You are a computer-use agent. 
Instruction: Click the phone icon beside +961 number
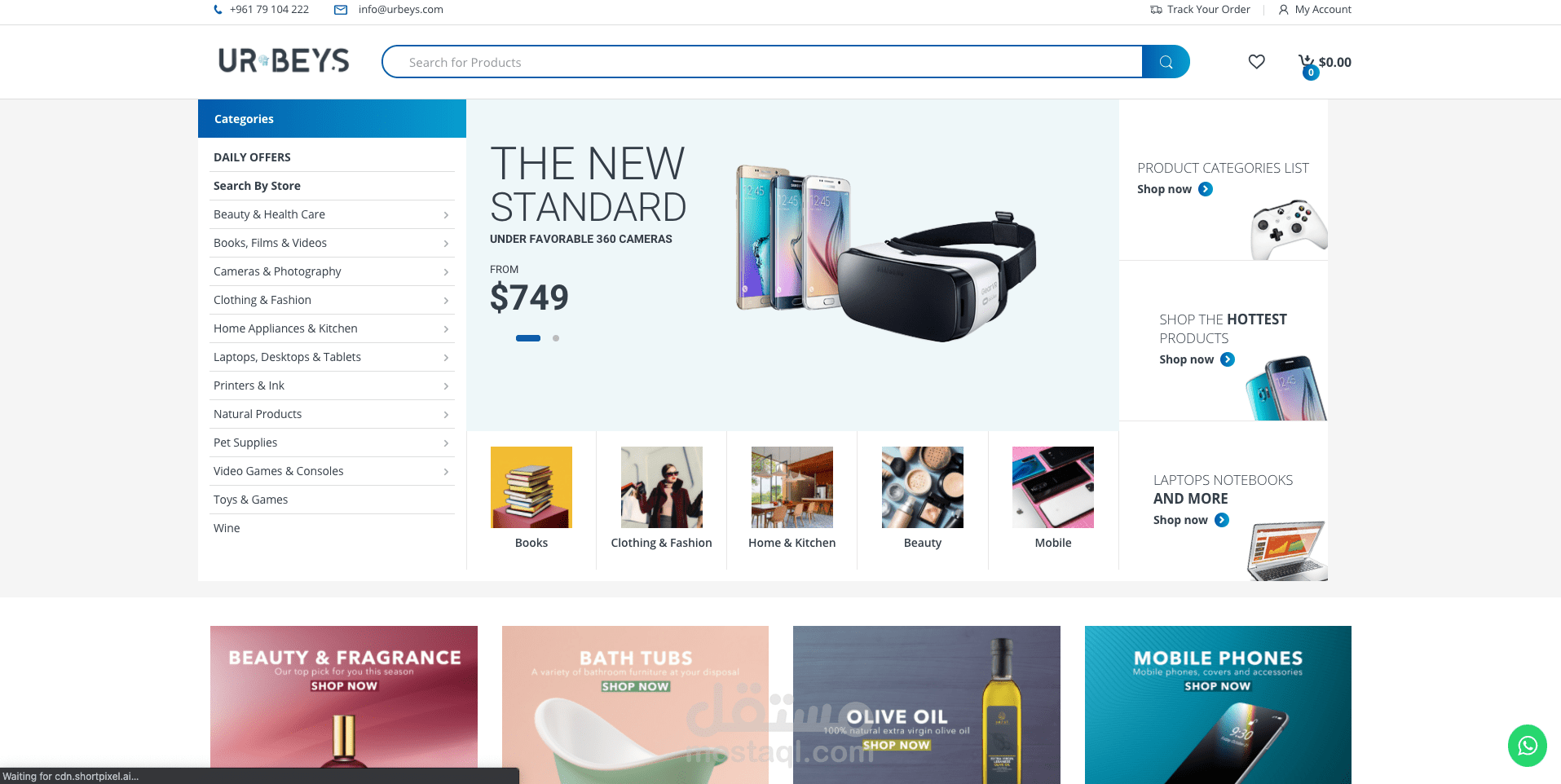click(x=218, y=10)
